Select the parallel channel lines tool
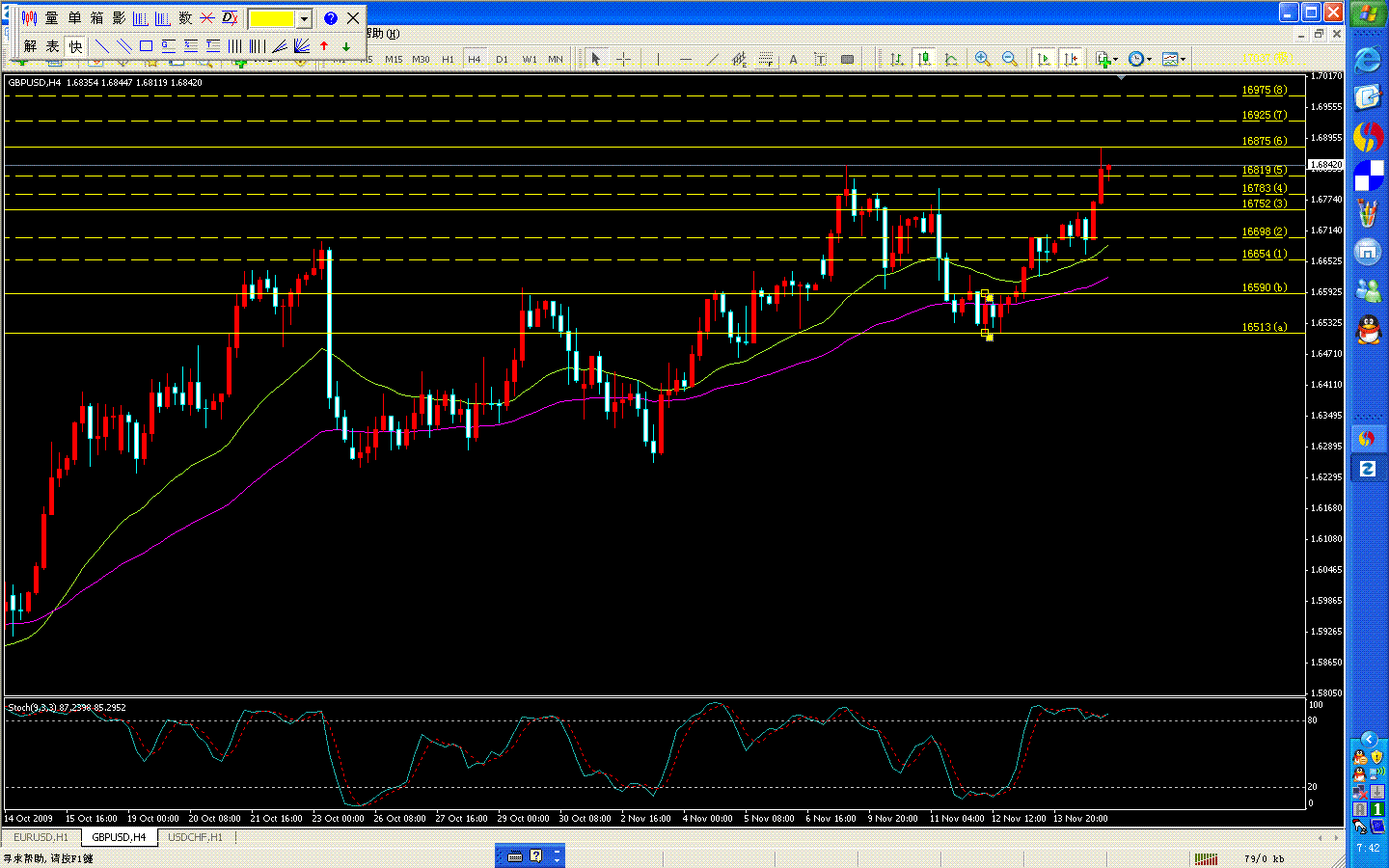Viewport: 1389px width, 868px height. pyautogui.click(x=123, y=45)
